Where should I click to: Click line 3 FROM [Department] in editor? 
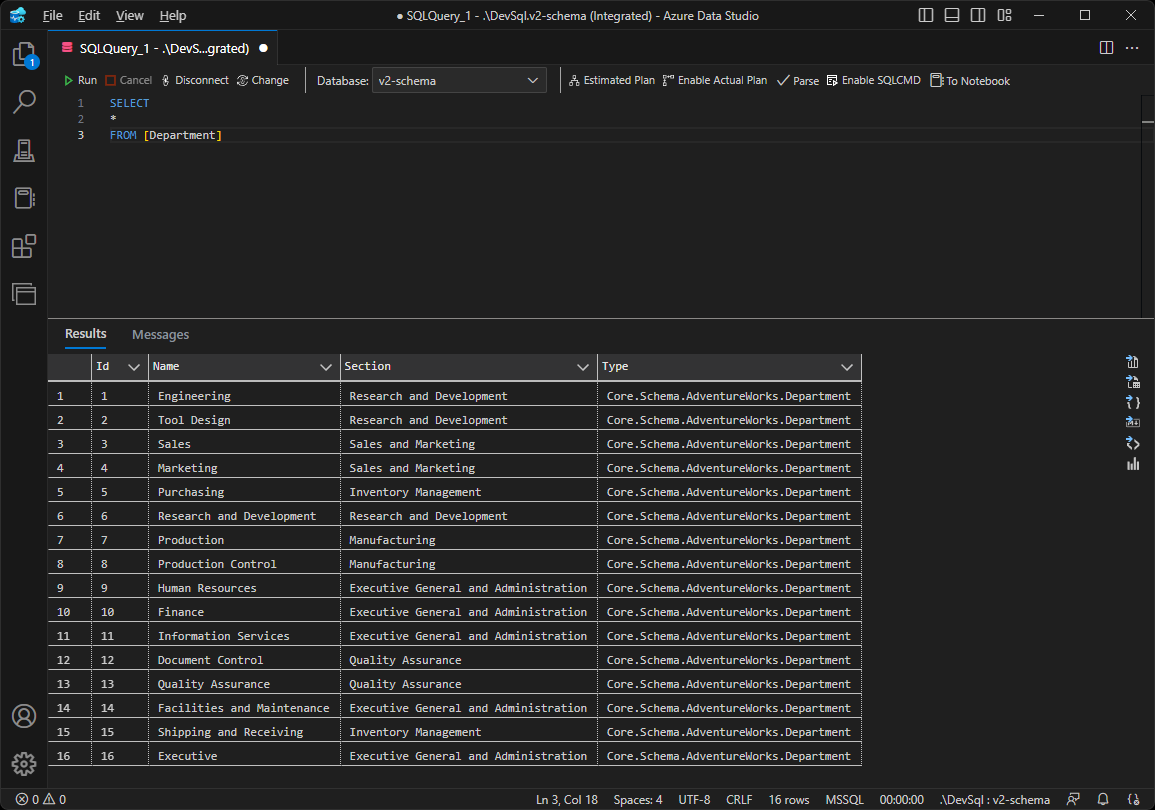pos(166,135)
